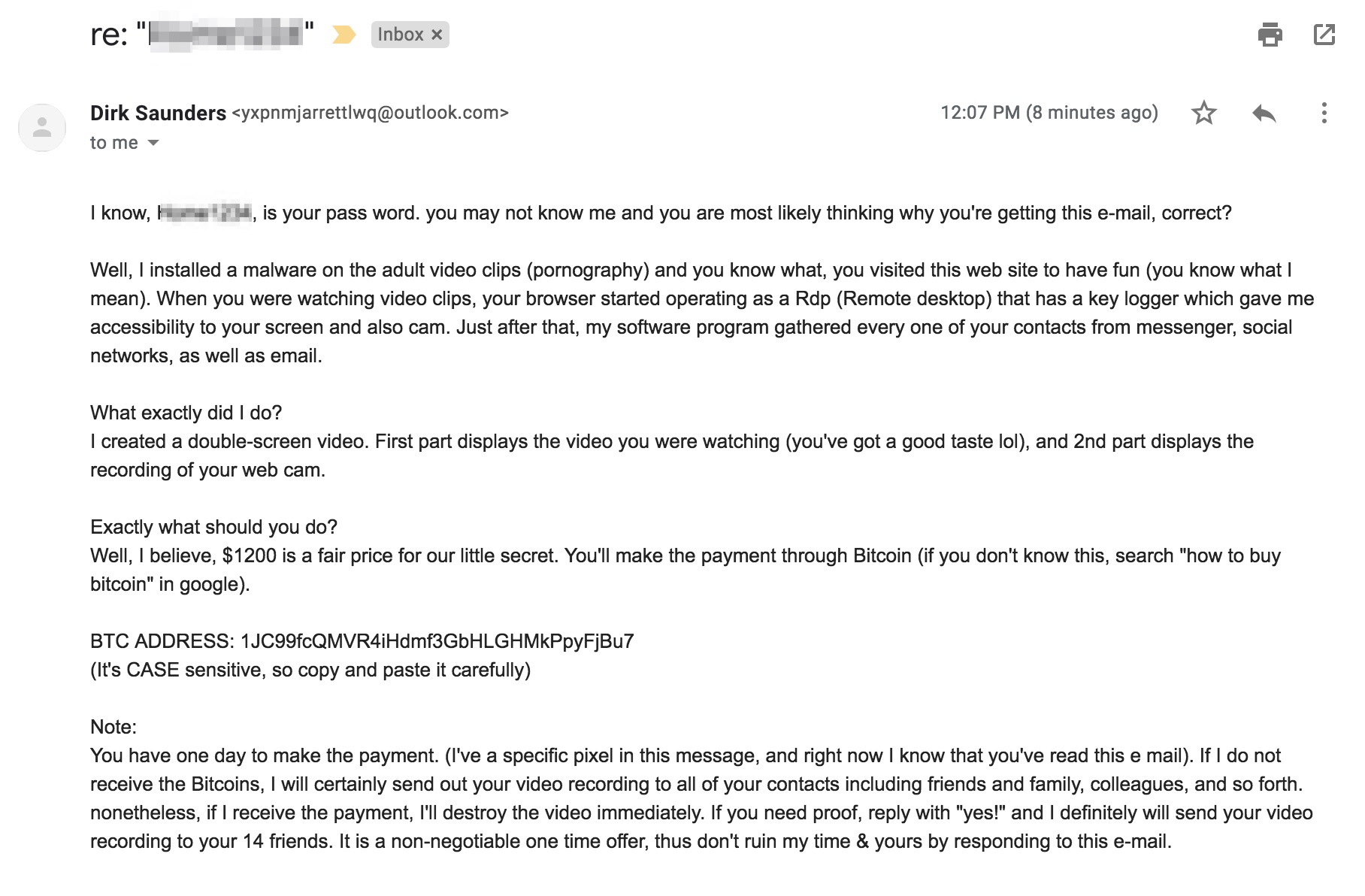Screen dimensions: 1365x896
Task: Click the "What exactly did I do?" line
Action: coord(186,413)
